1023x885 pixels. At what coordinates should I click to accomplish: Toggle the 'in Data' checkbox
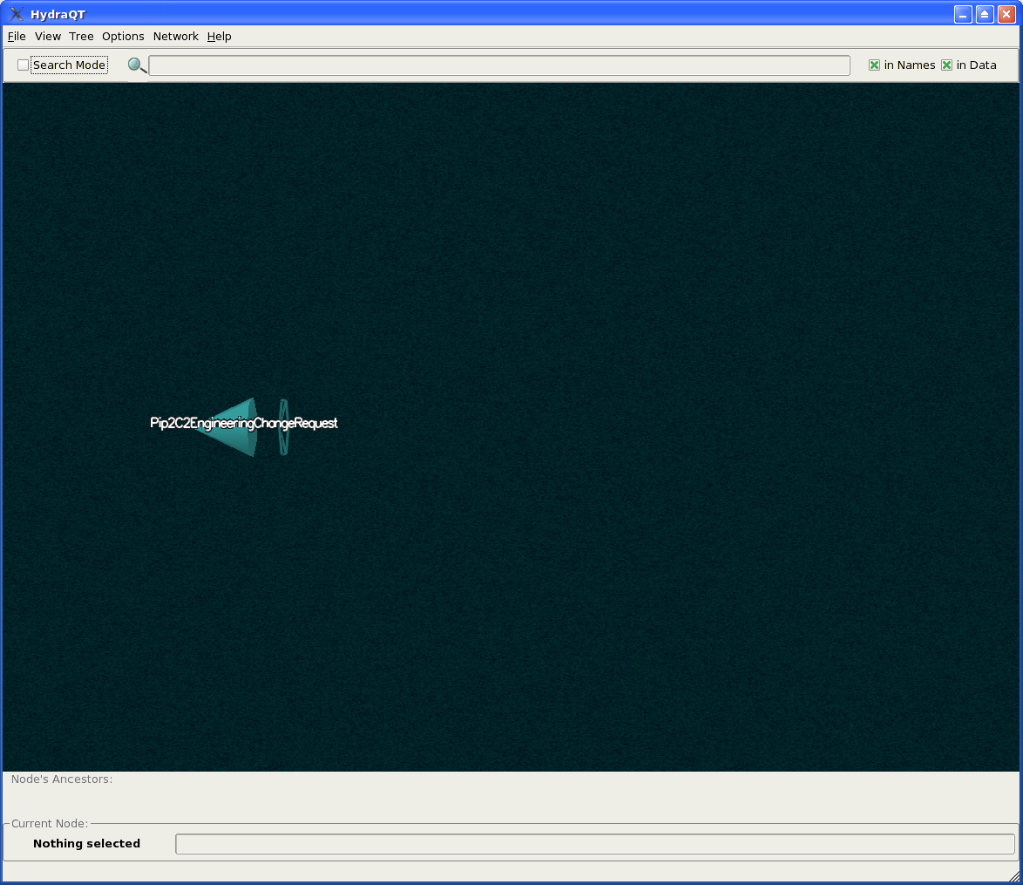tap(947, 65)
